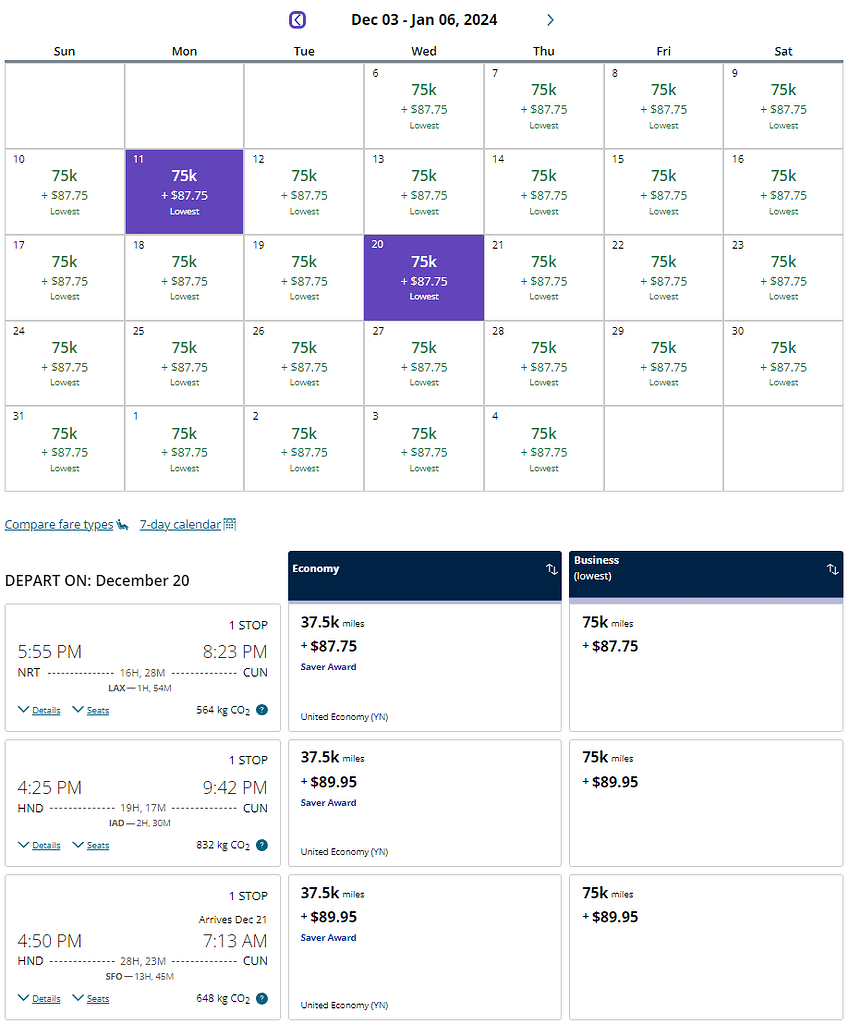Go to previous month with left arrow
The image size is (849, 1024).
tap(297, 20)
